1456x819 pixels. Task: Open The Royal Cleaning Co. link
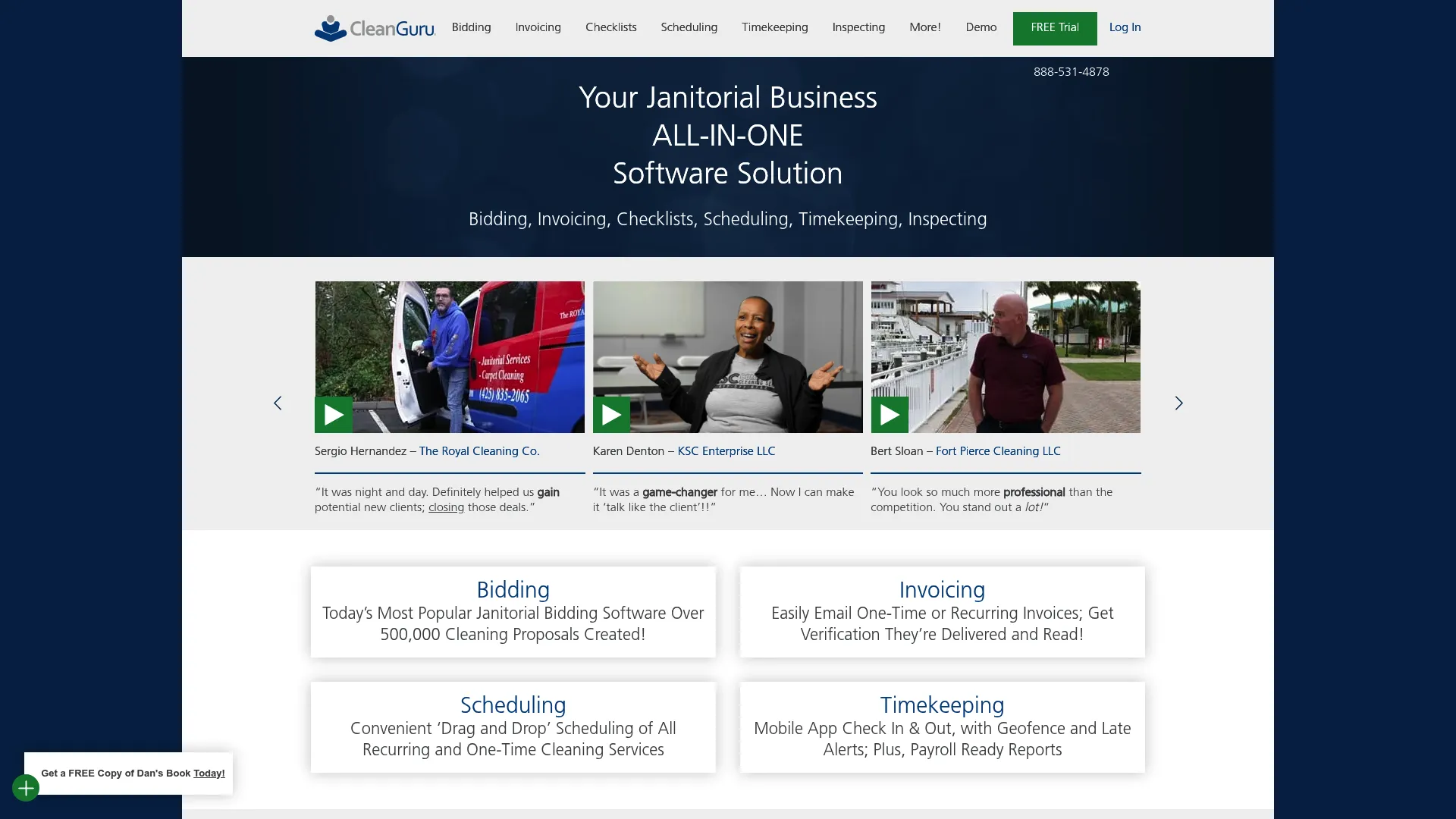click(x=479, y=451)
